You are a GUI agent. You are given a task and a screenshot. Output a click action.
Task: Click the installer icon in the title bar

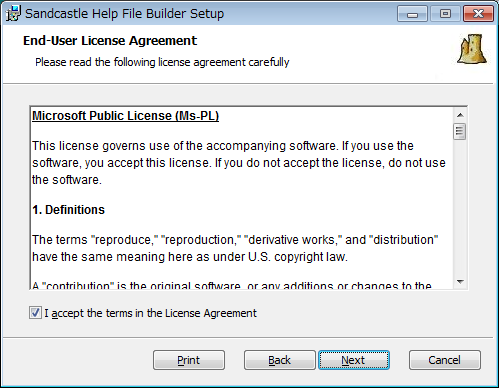coord(13,13)
